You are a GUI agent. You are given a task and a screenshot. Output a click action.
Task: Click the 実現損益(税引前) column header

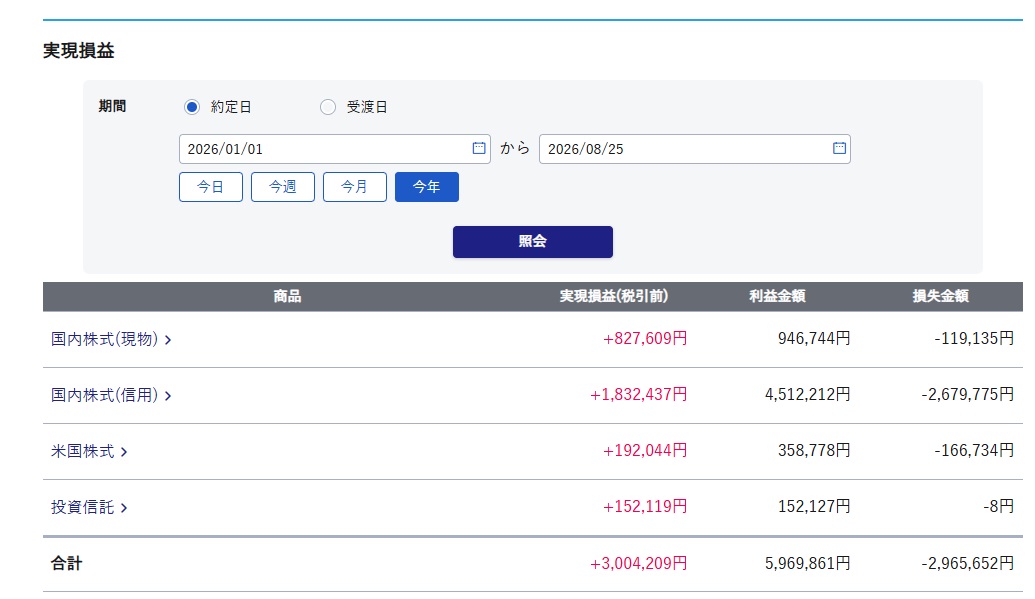[x=614, y=297]
